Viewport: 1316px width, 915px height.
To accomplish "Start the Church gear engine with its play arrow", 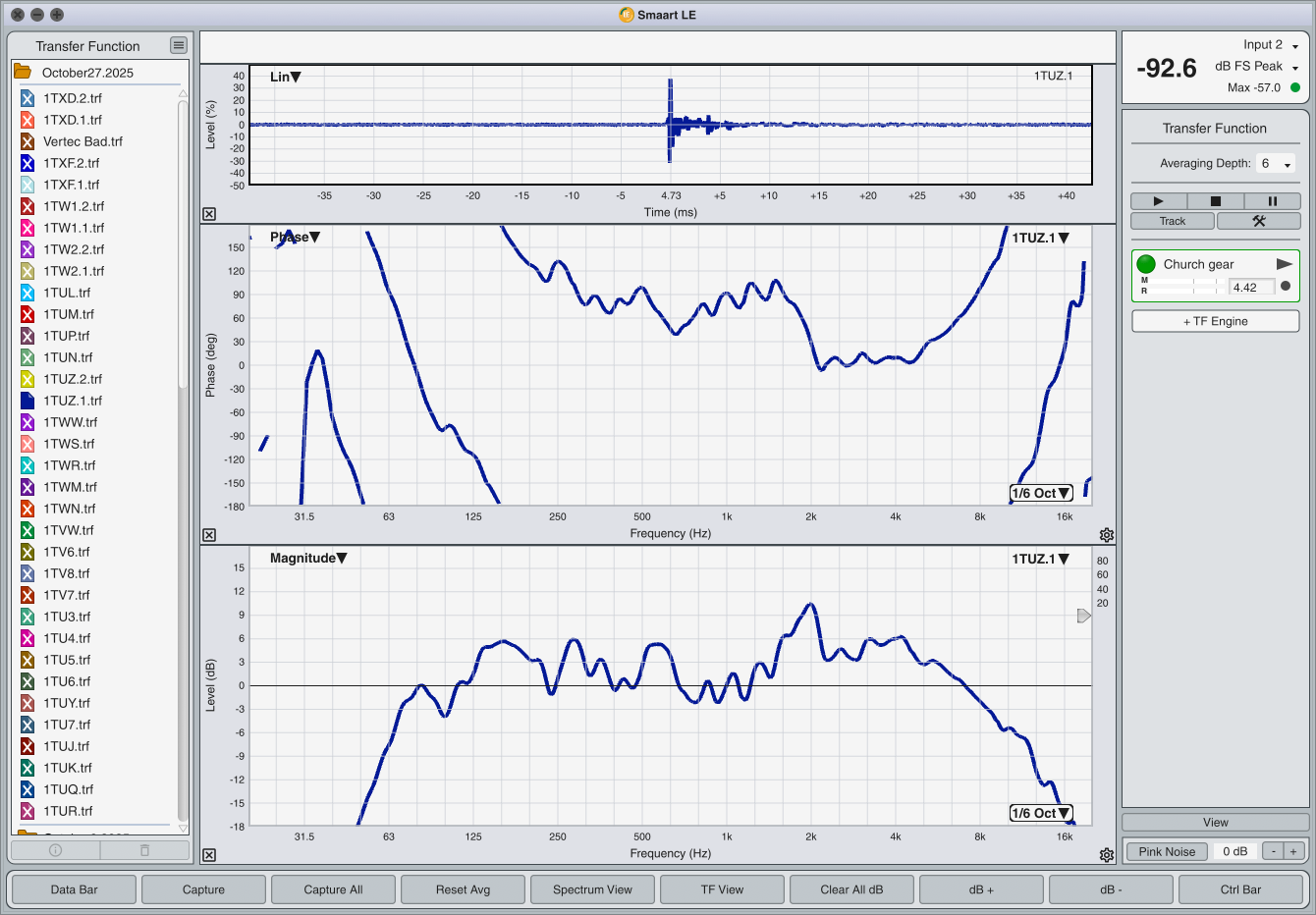I will point(1284,264).
